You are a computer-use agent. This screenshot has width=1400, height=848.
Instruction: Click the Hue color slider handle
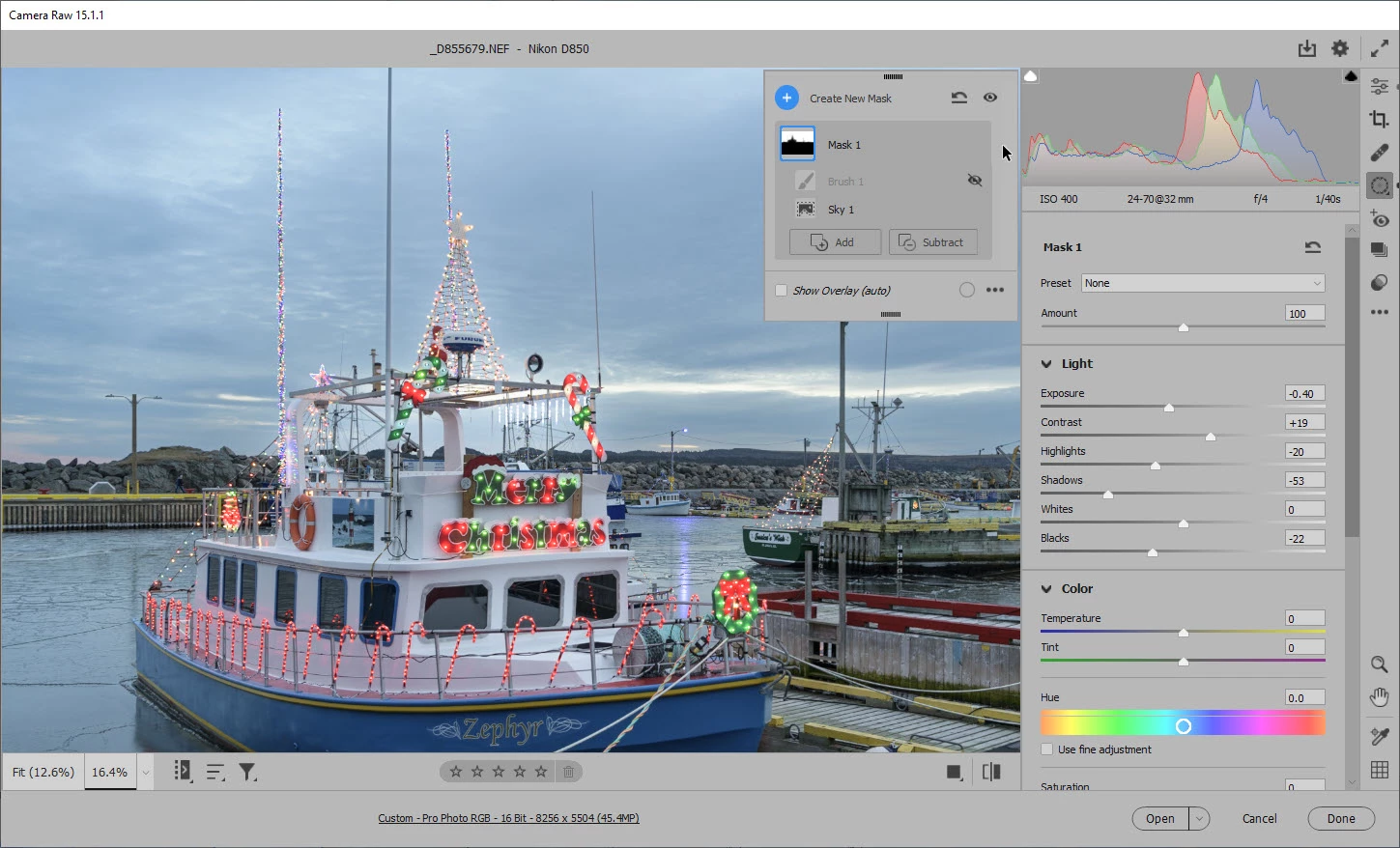click(x=1184, y=725)
